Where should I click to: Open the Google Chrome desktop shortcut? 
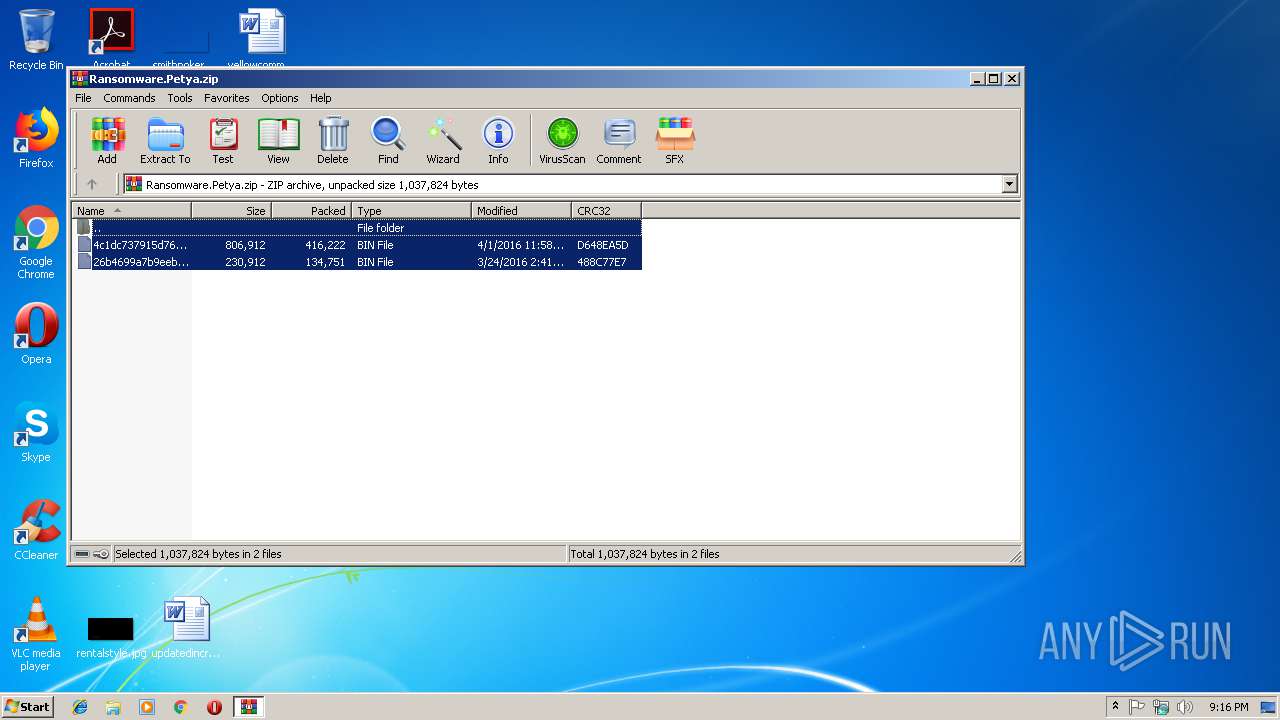[x=36, y=242]
